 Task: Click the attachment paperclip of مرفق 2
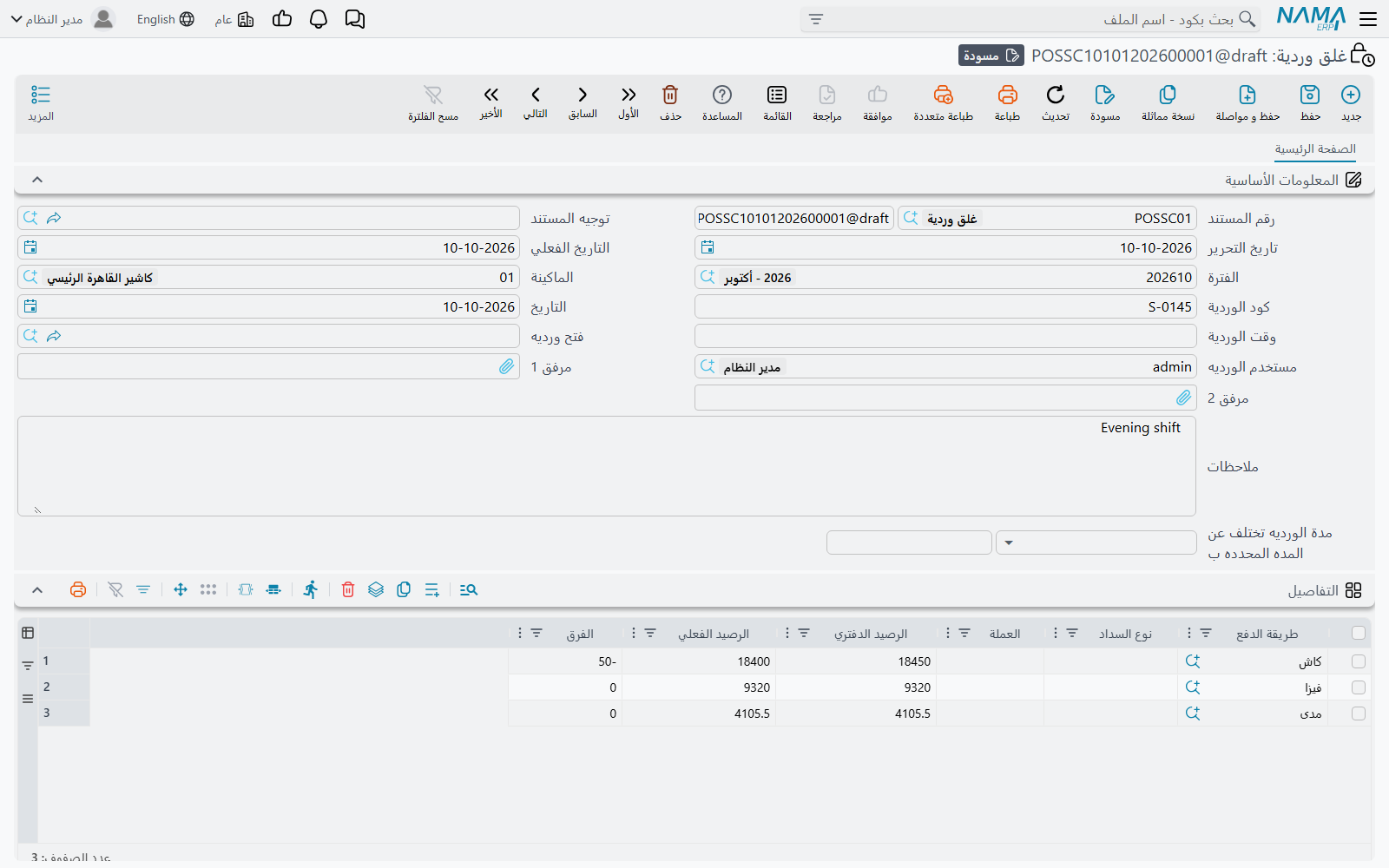1183,398
